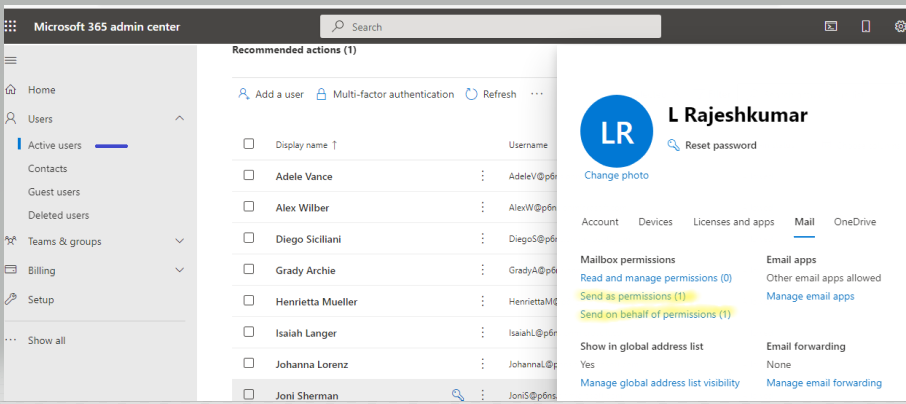906x404 pixels.
Task: Collapse navigation with the hamburger menu icon
Action: [x=10, y=60]
